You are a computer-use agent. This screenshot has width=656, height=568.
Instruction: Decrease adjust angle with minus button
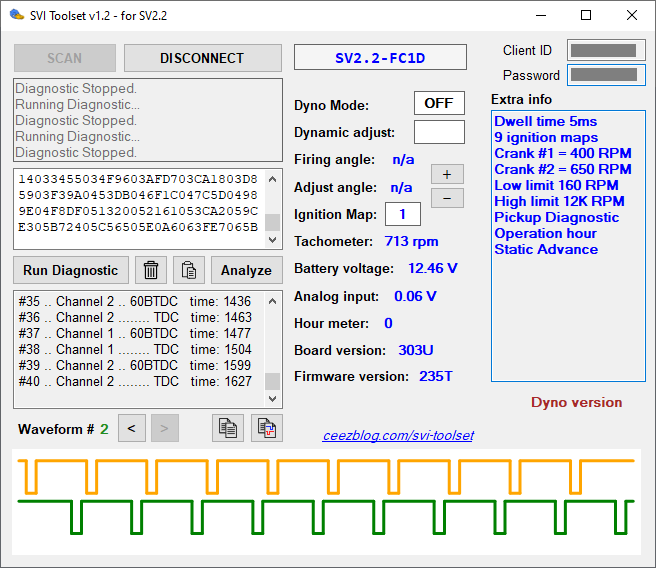447,198
